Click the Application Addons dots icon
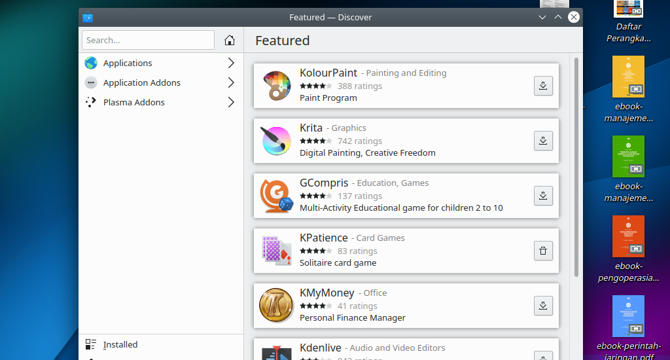The width and height of the screenshot is (670, 360). pyautogui.click(x=91, y=83)
